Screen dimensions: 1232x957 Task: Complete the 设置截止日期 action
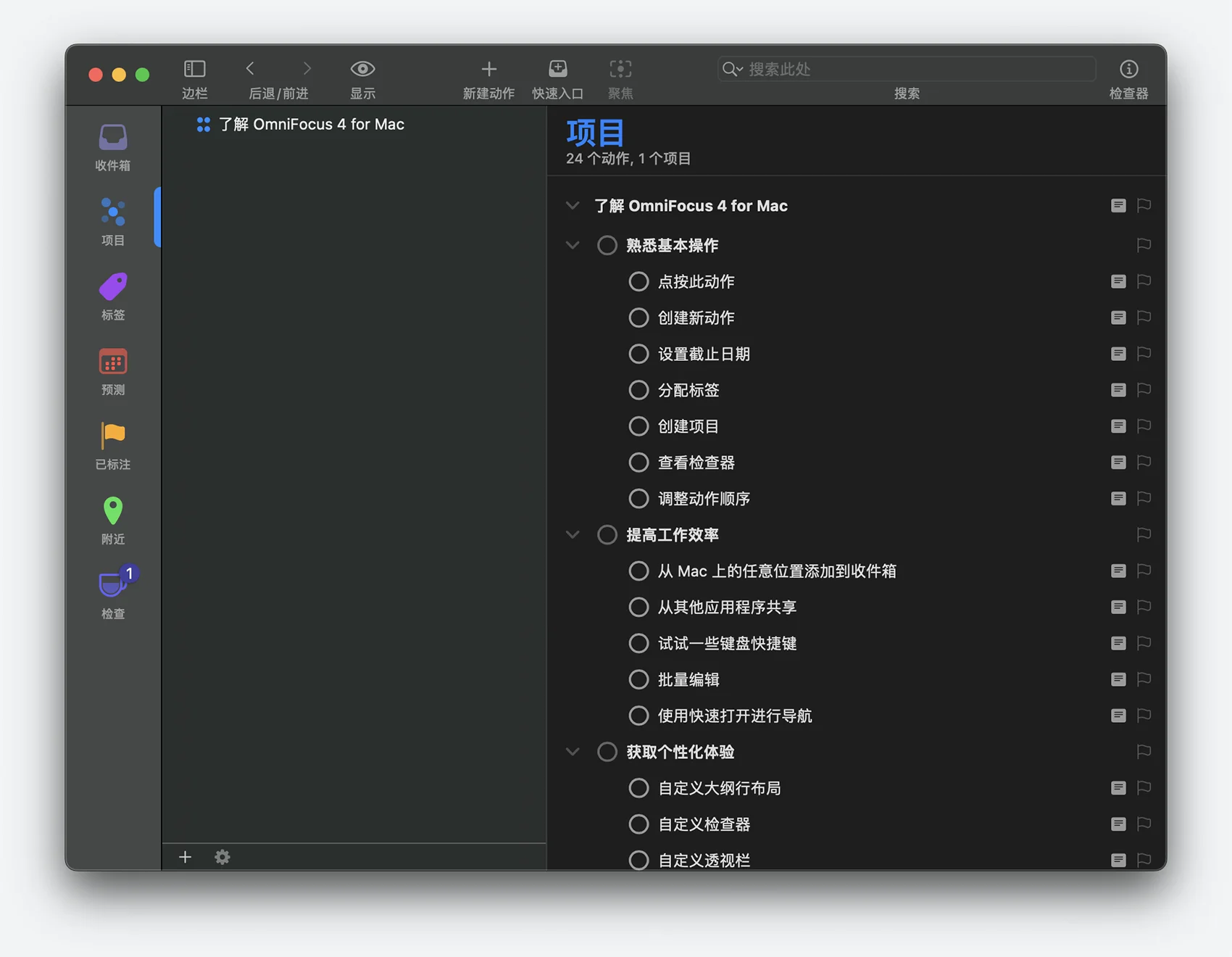pyautogui.click(x=638, y=354)
